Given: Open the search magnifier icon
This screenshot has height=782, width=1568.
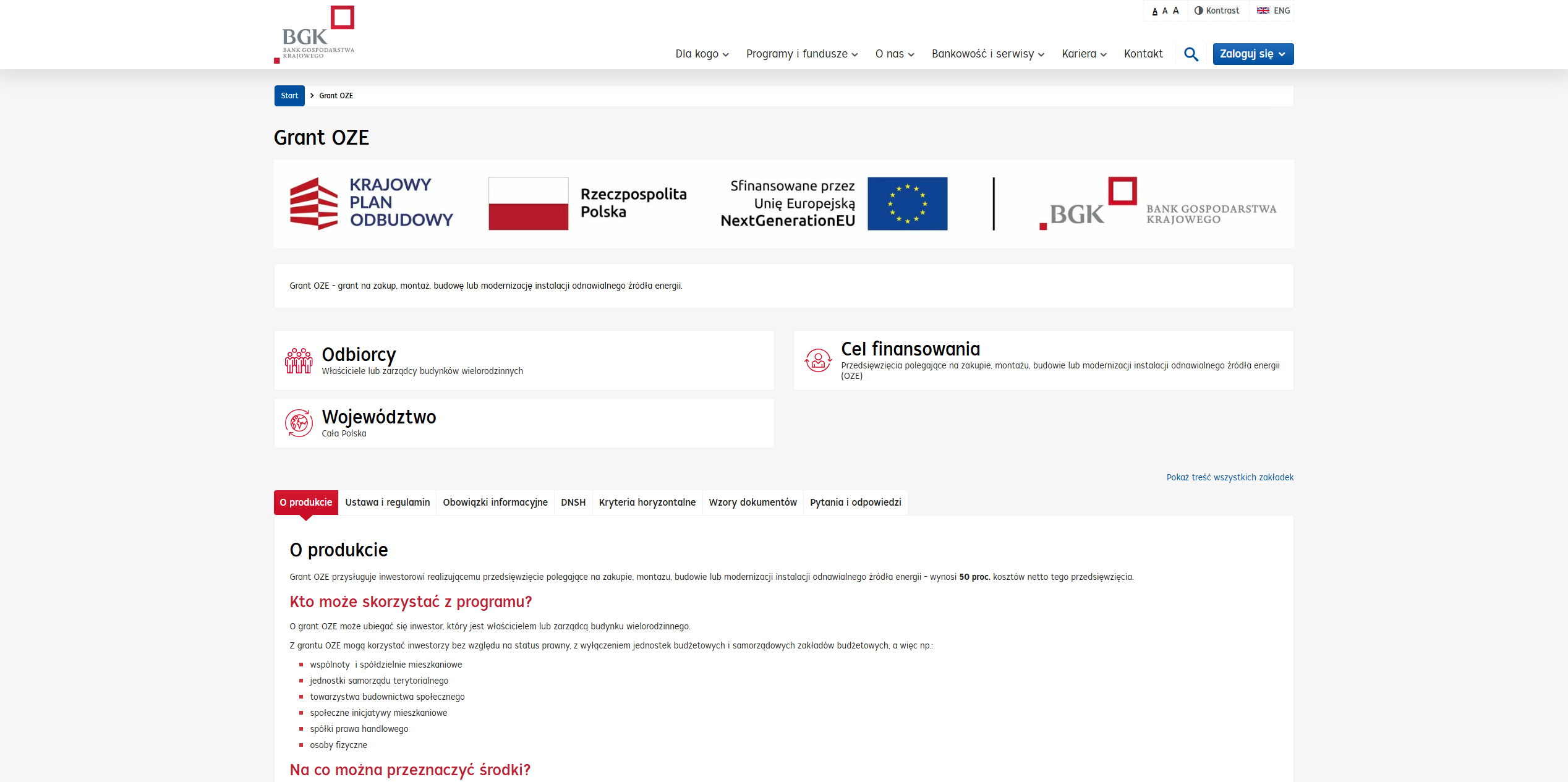Looking at the screenshot, I should click(x=1190, y=54).
